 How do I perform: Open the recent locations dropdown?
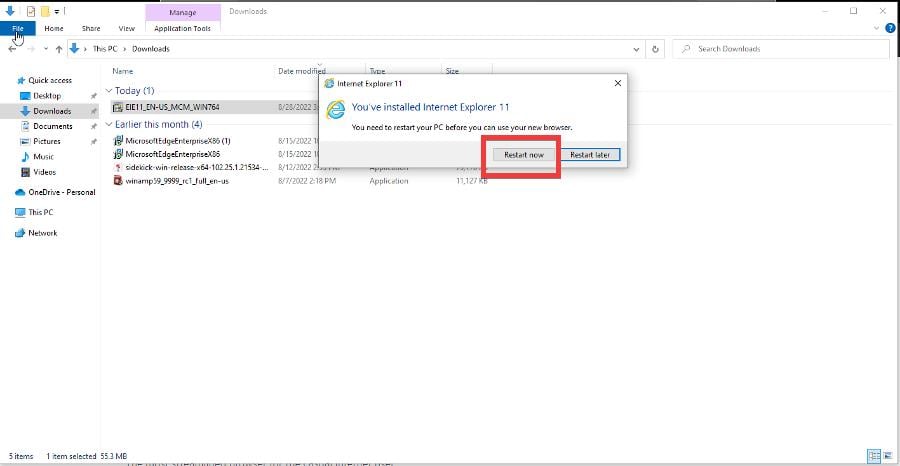point(46,49)
